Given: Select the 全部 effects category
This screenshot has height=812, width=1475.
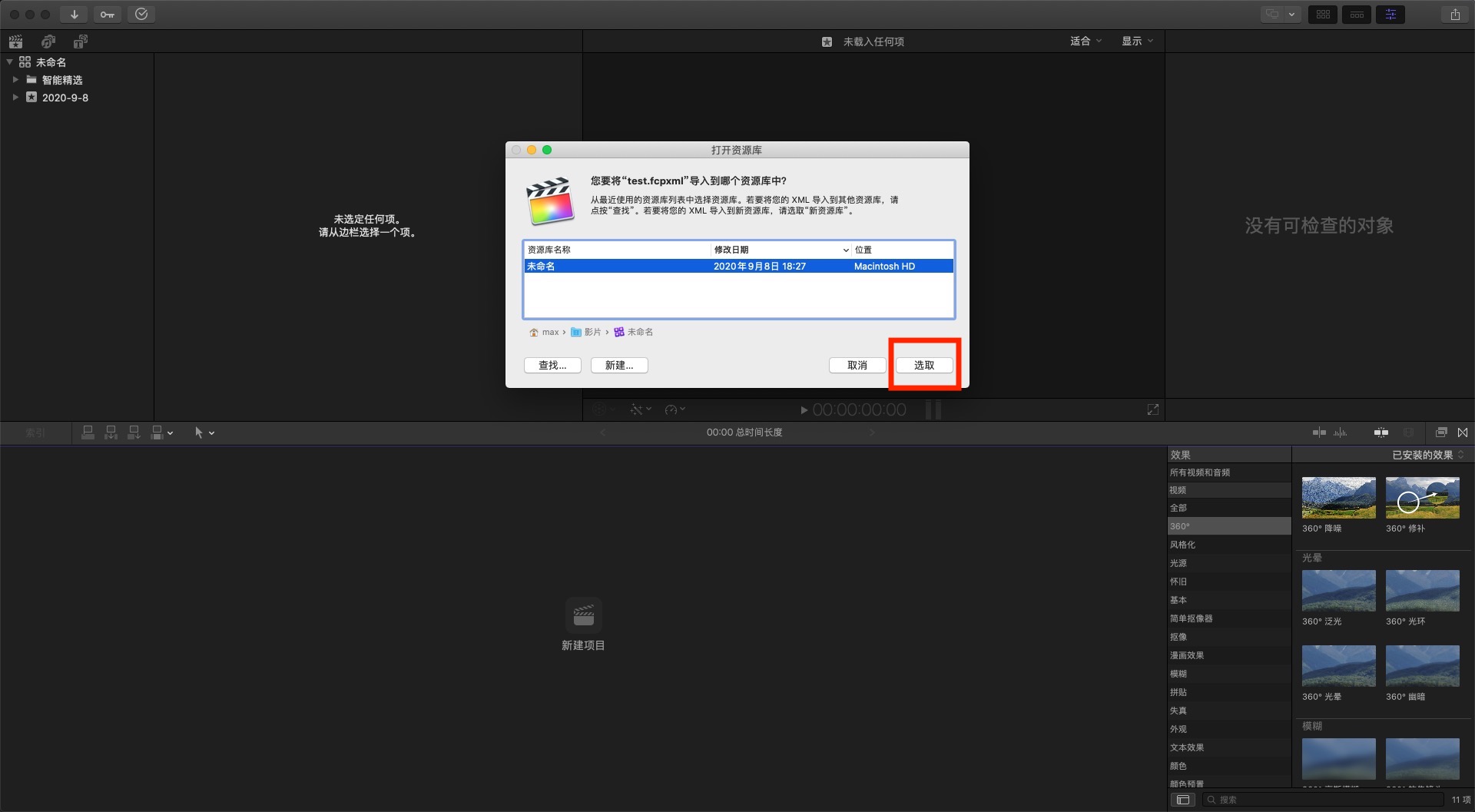Looking at the screenshot, I should 1229,508.
